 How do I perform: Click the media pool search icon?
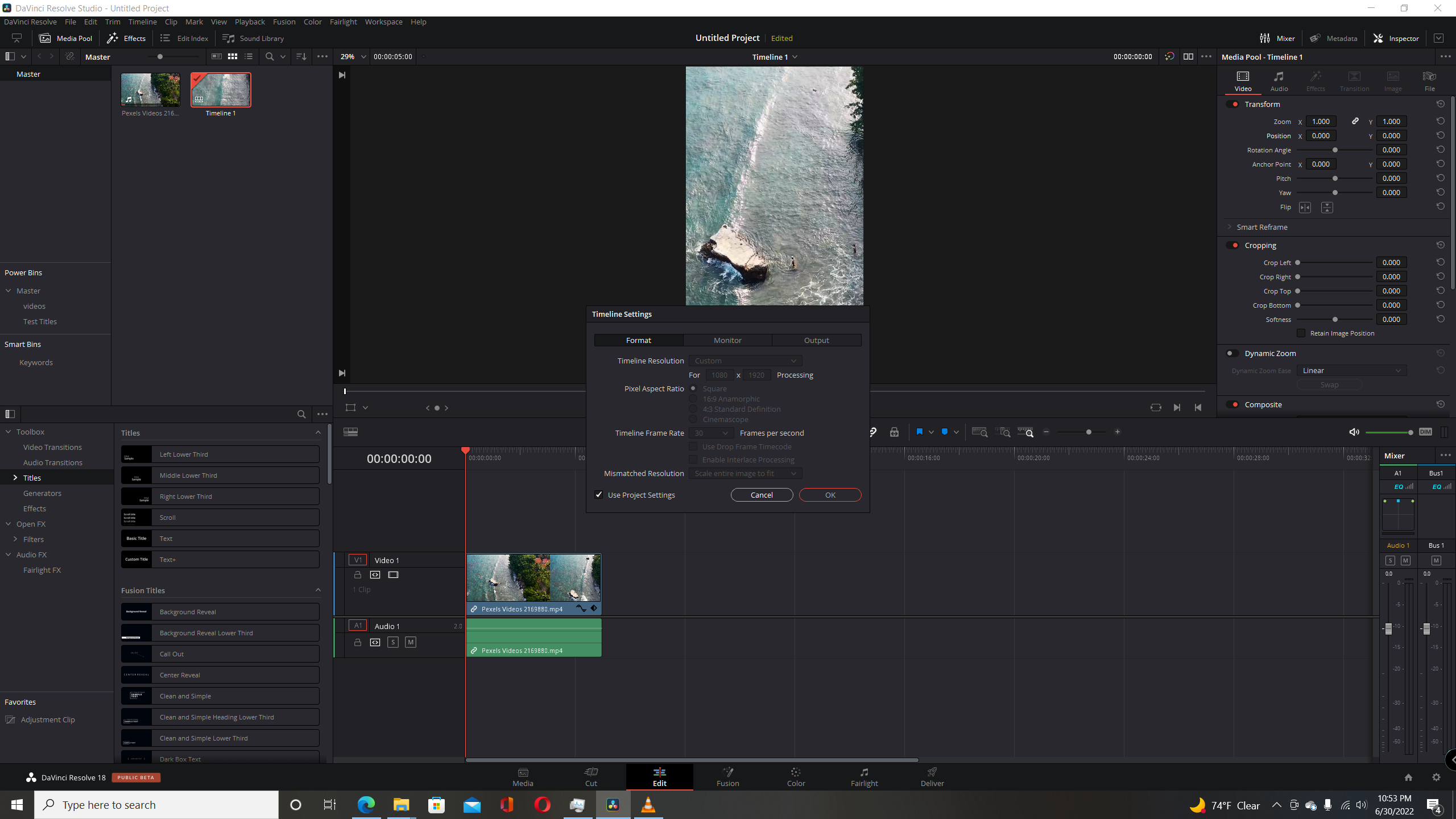[270, 56]
